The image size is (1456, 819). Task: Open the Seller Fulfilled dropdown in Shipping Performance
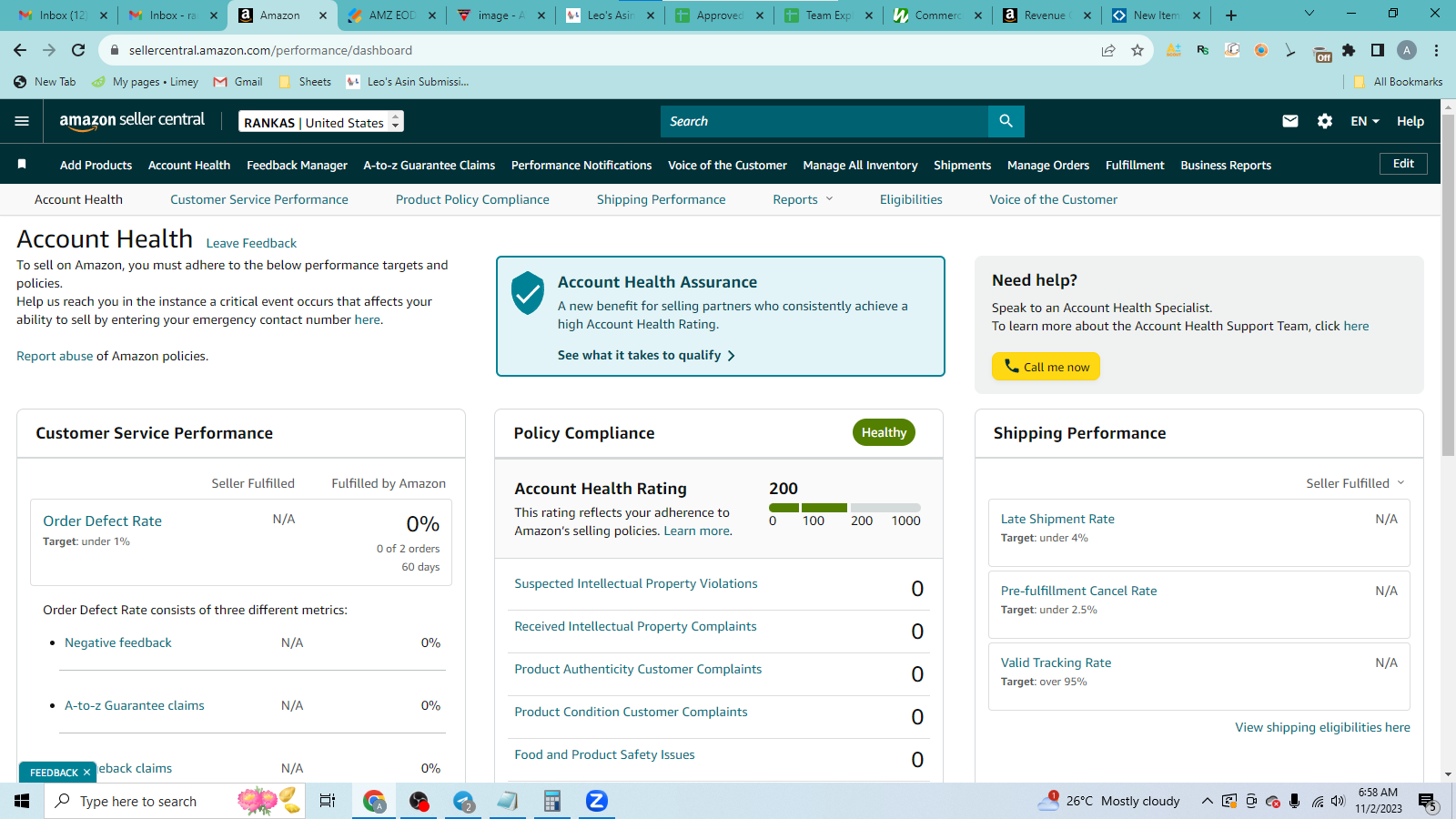(1355, 483)
